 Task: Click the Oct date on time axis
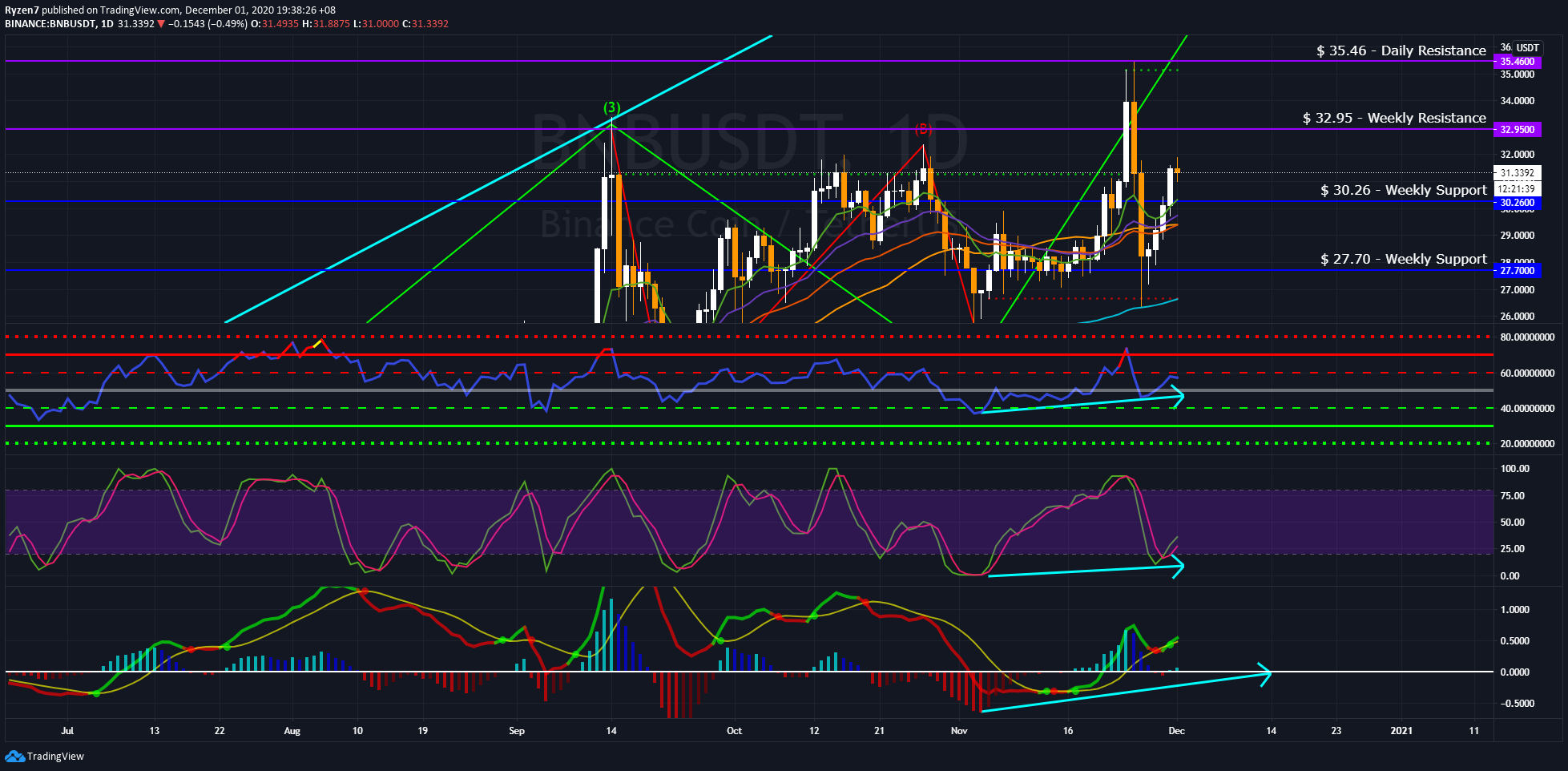[x=734, y=731]
